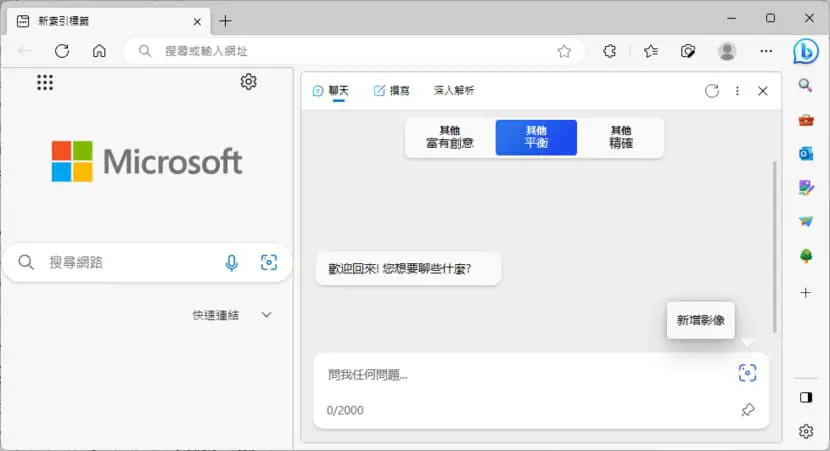The image size is (830, 451).
Task: Open visual search in the web search box
Action: [269, 262]
